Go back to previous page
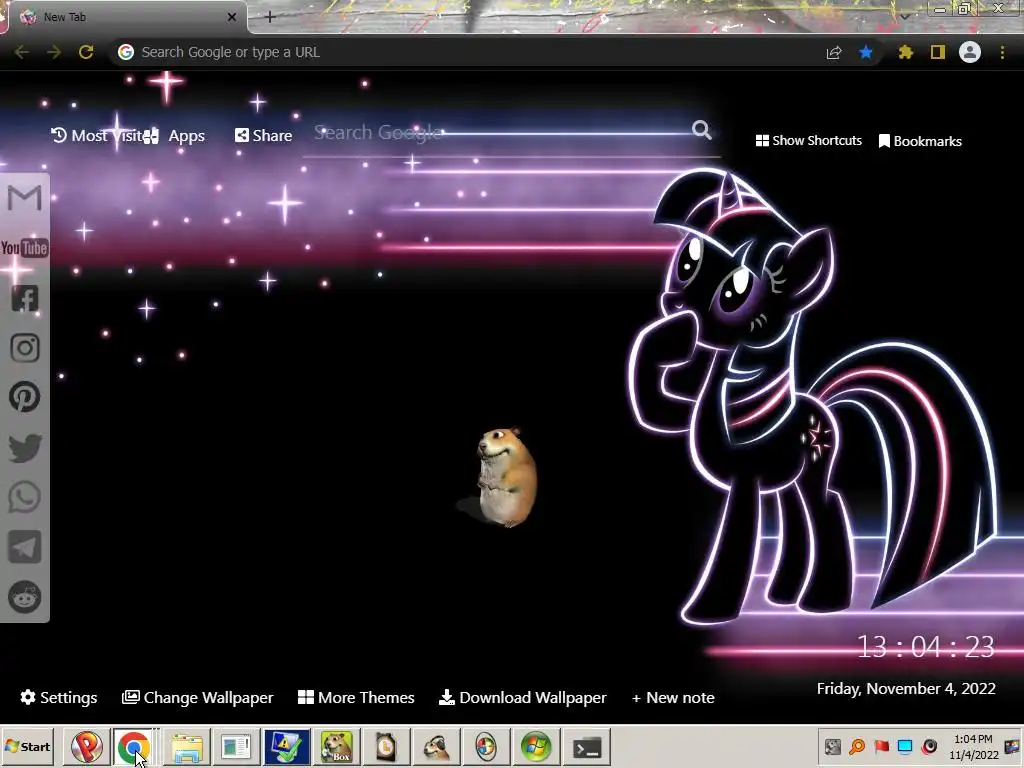1024x768 pixels. [22, 52]
